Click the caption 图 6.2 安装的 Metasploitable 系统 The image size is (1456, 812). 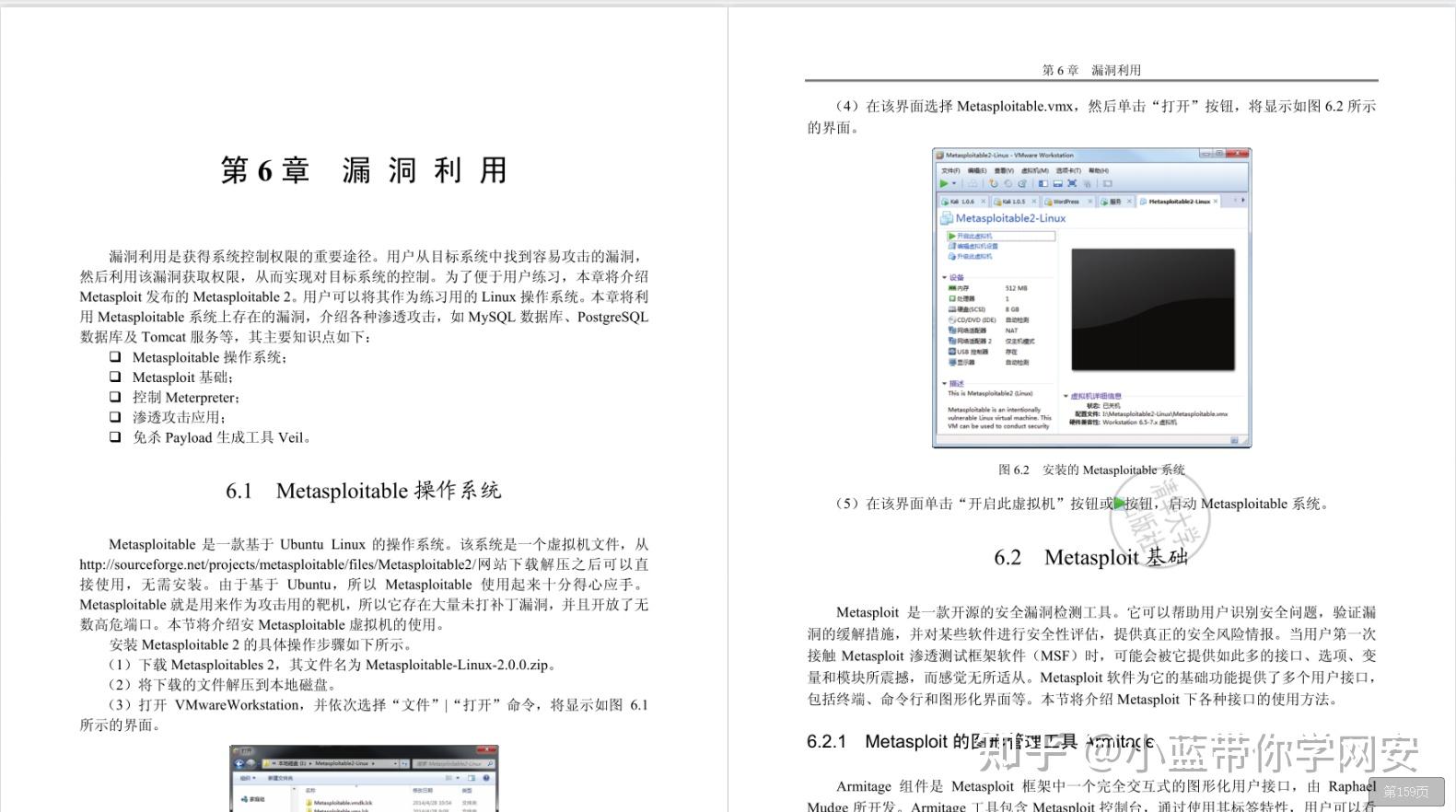(x=1091, y=470)
